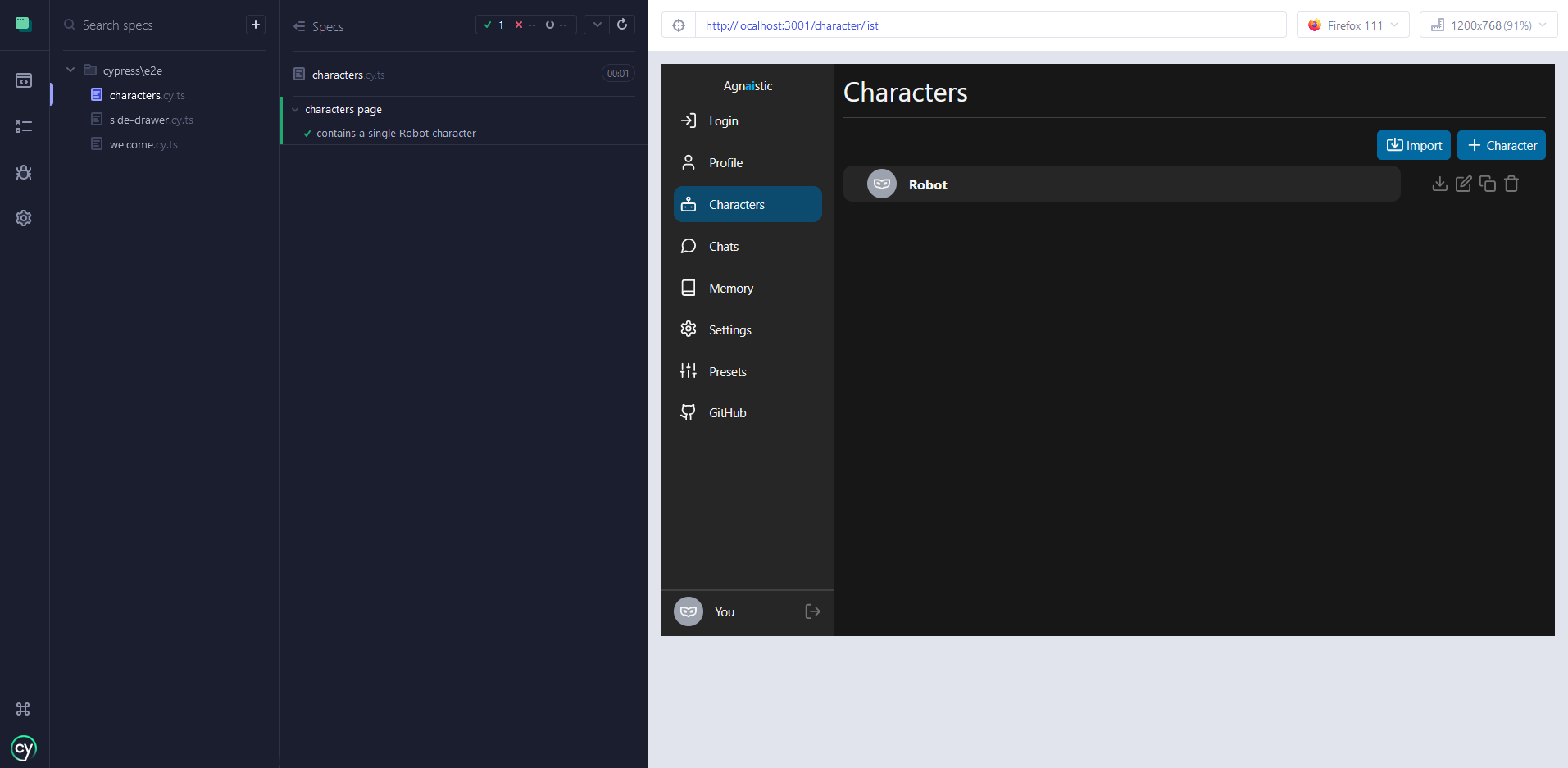Collapse the cypress\e2e folder

(x=70, y=70)
